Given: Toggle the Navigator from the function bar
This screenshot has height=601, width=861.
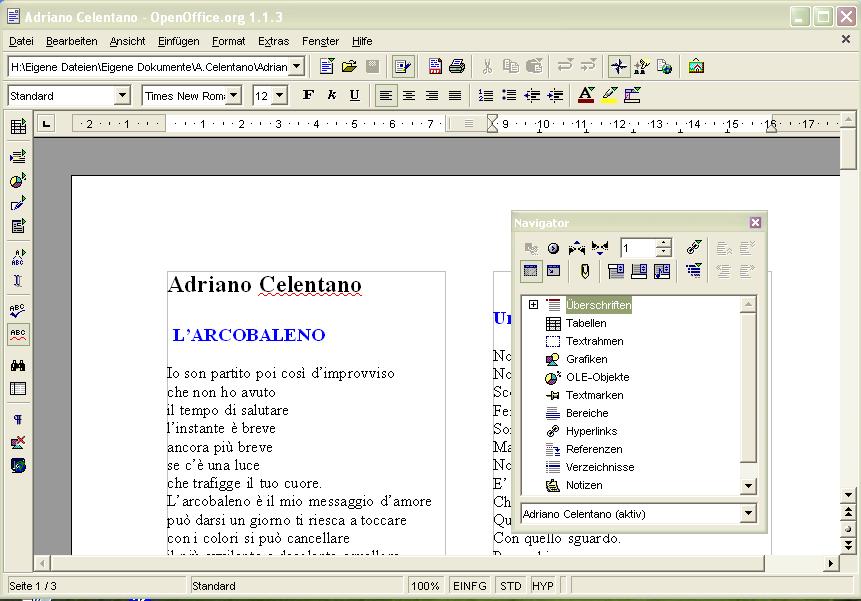Looking at the screenshot, I should [x=619, y=67].
